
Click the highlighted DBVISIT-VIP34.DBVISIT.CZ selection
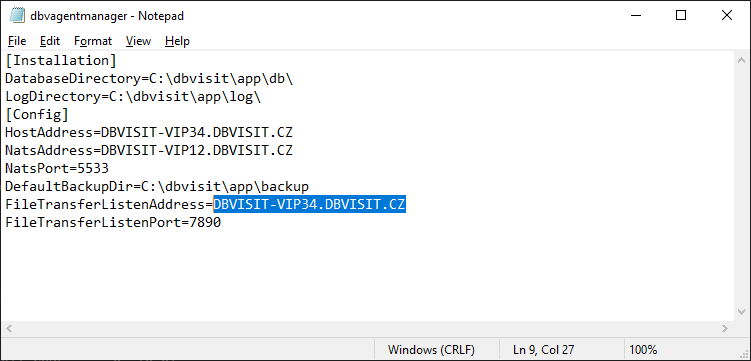click(309, 205)
